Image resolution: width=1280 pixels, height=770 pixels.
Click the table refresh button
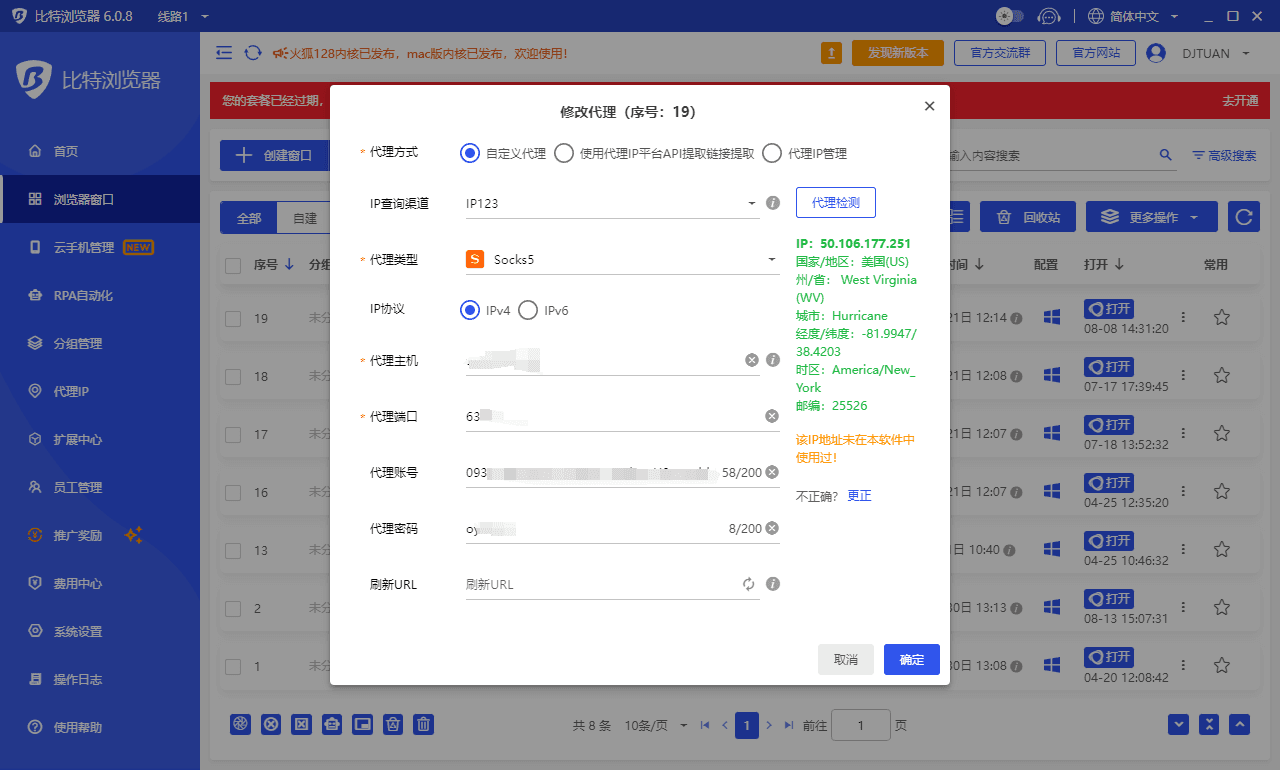pos(1243,217)
